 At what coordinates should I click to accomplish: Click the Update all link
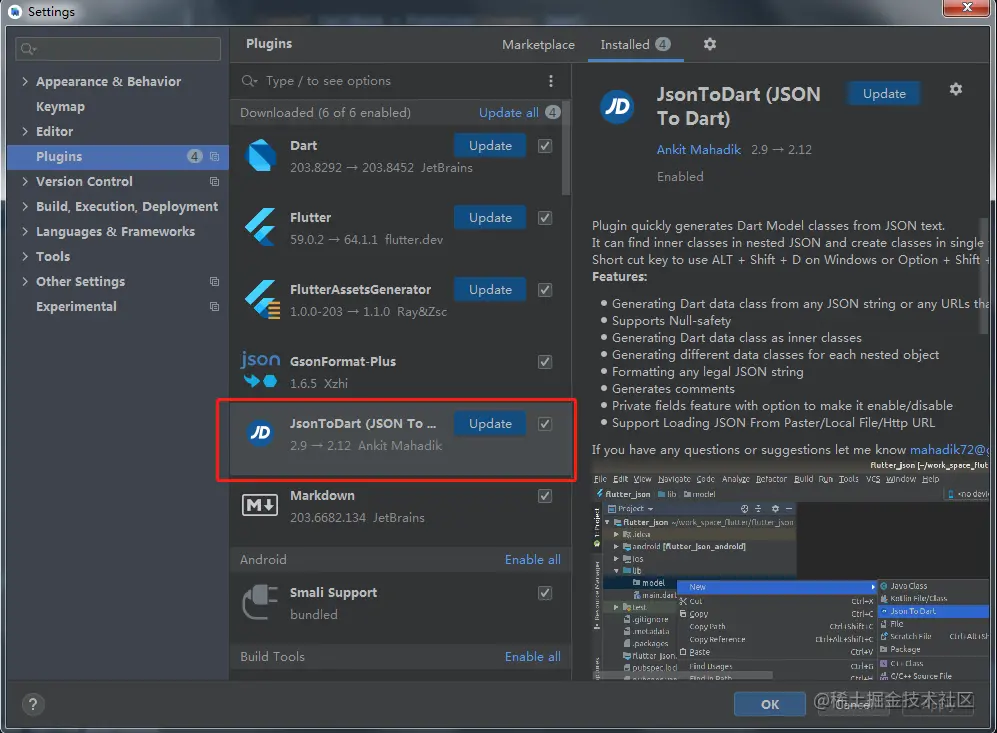(x=508, y=113)
